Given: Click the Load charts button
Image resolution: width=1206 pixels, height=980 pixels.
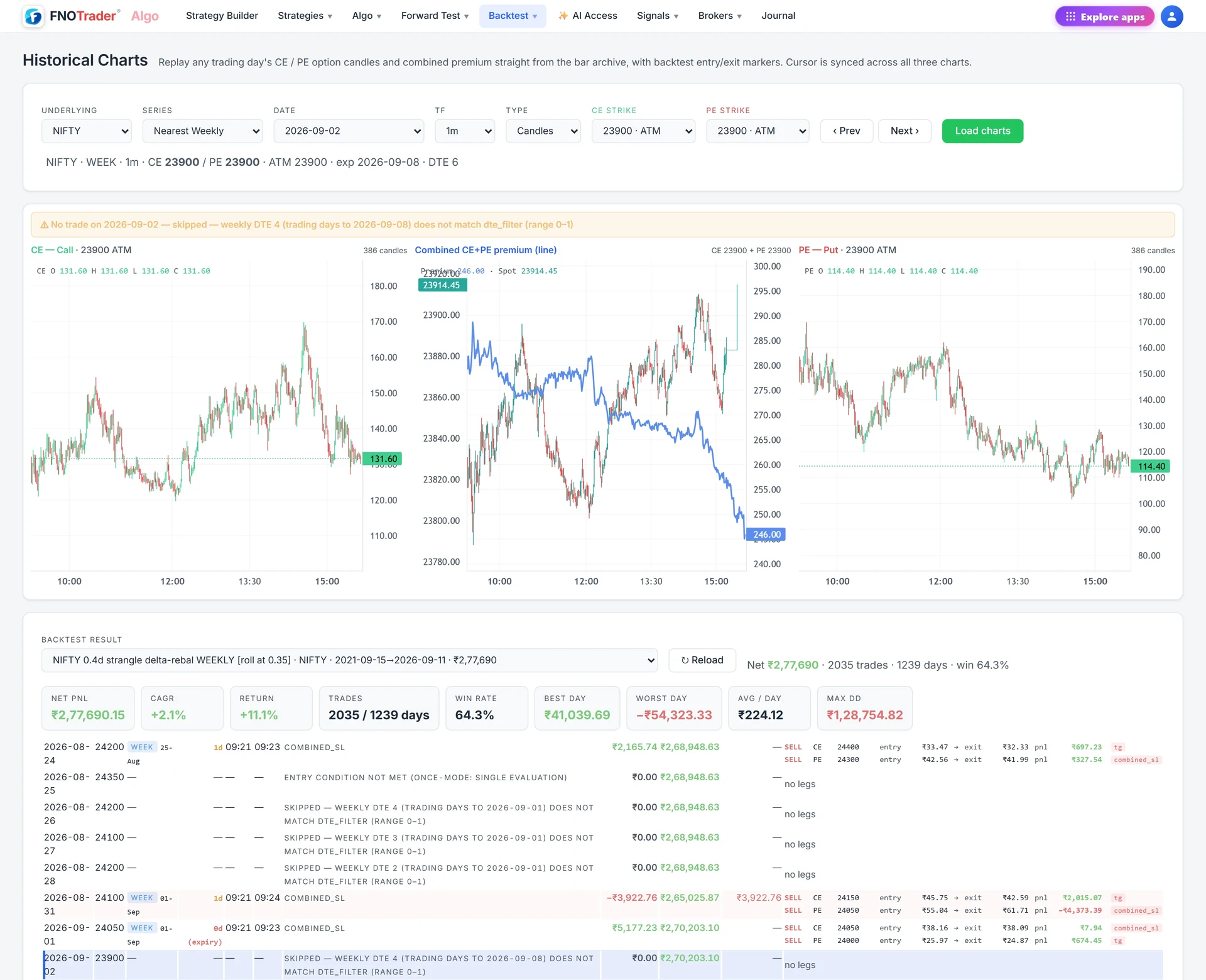Looking at the screenshot, I should click(982, 131).
